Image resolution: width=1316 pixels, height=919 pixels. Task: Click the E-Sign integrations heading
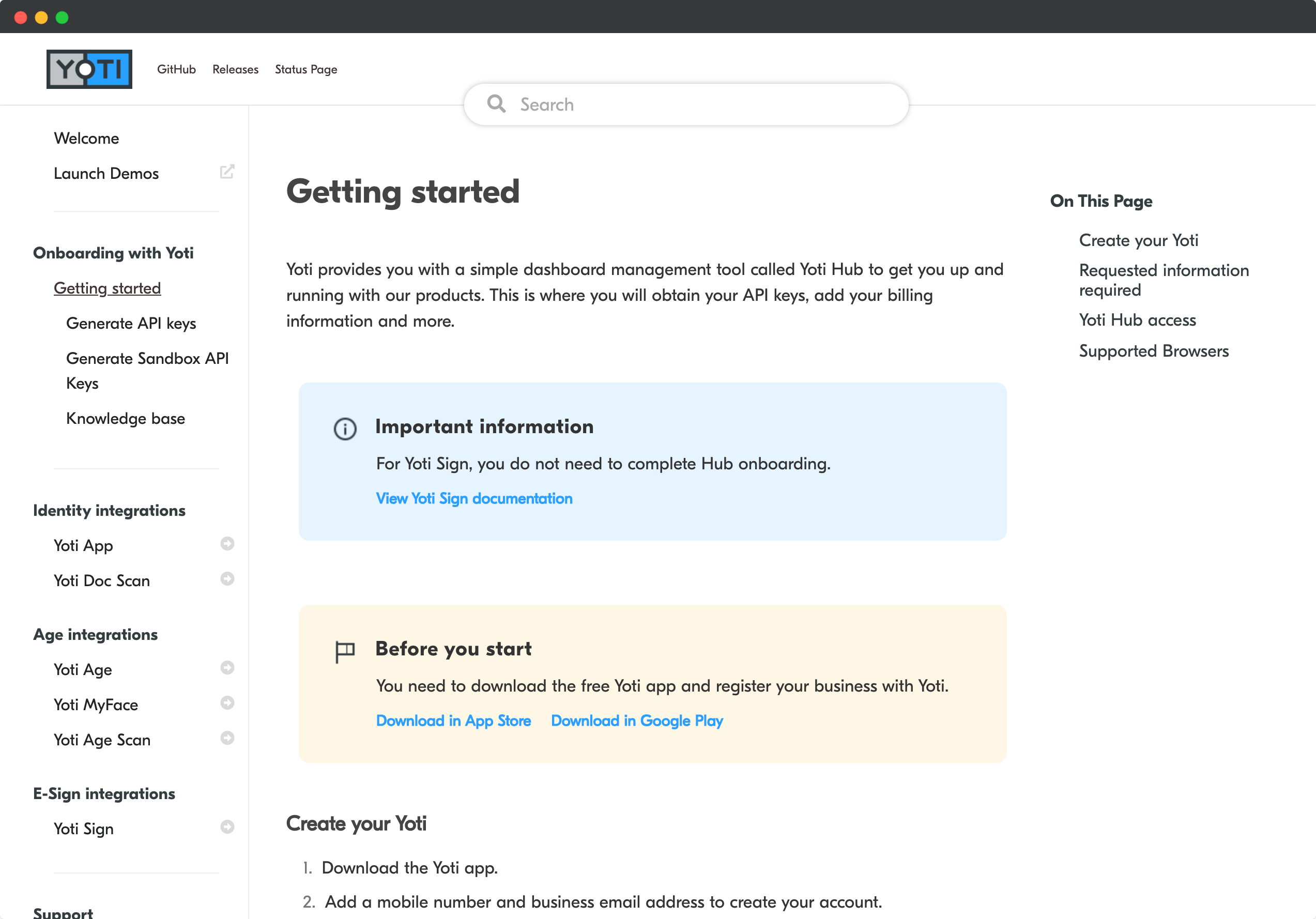104,793
